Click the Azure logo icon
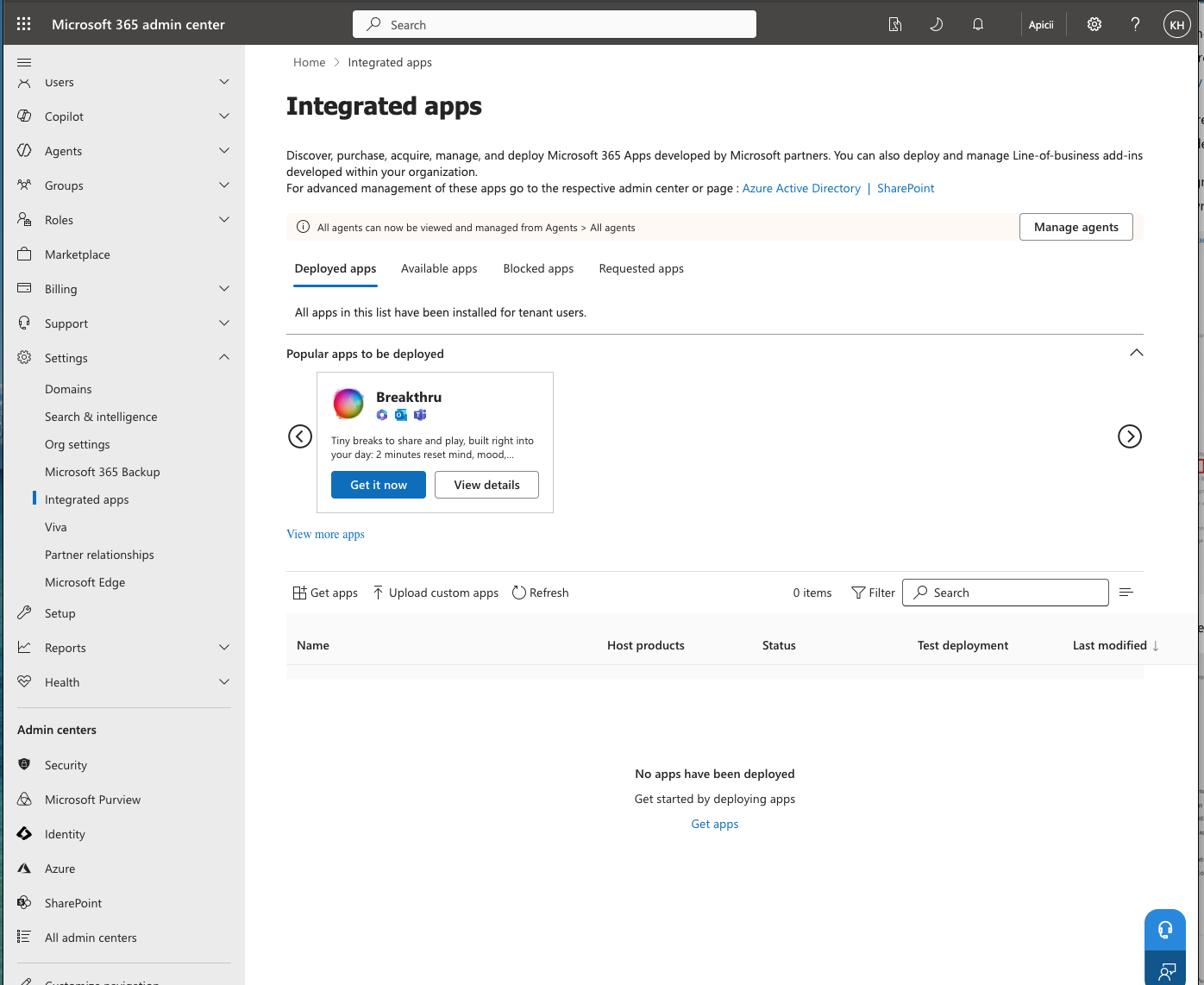 24,868
